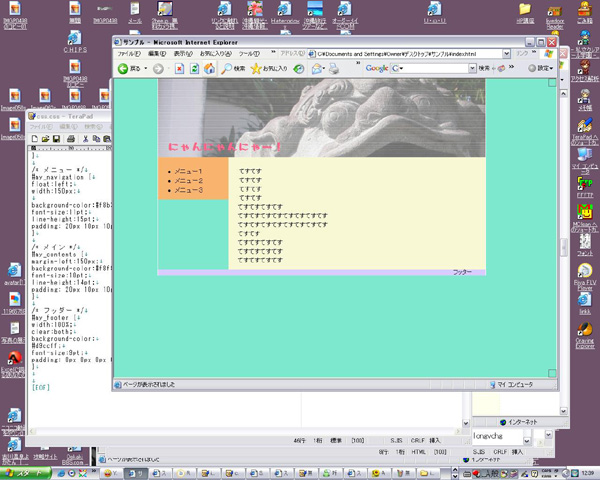Click the Windows Start button
Screen dimensions: 600x480
25,473
